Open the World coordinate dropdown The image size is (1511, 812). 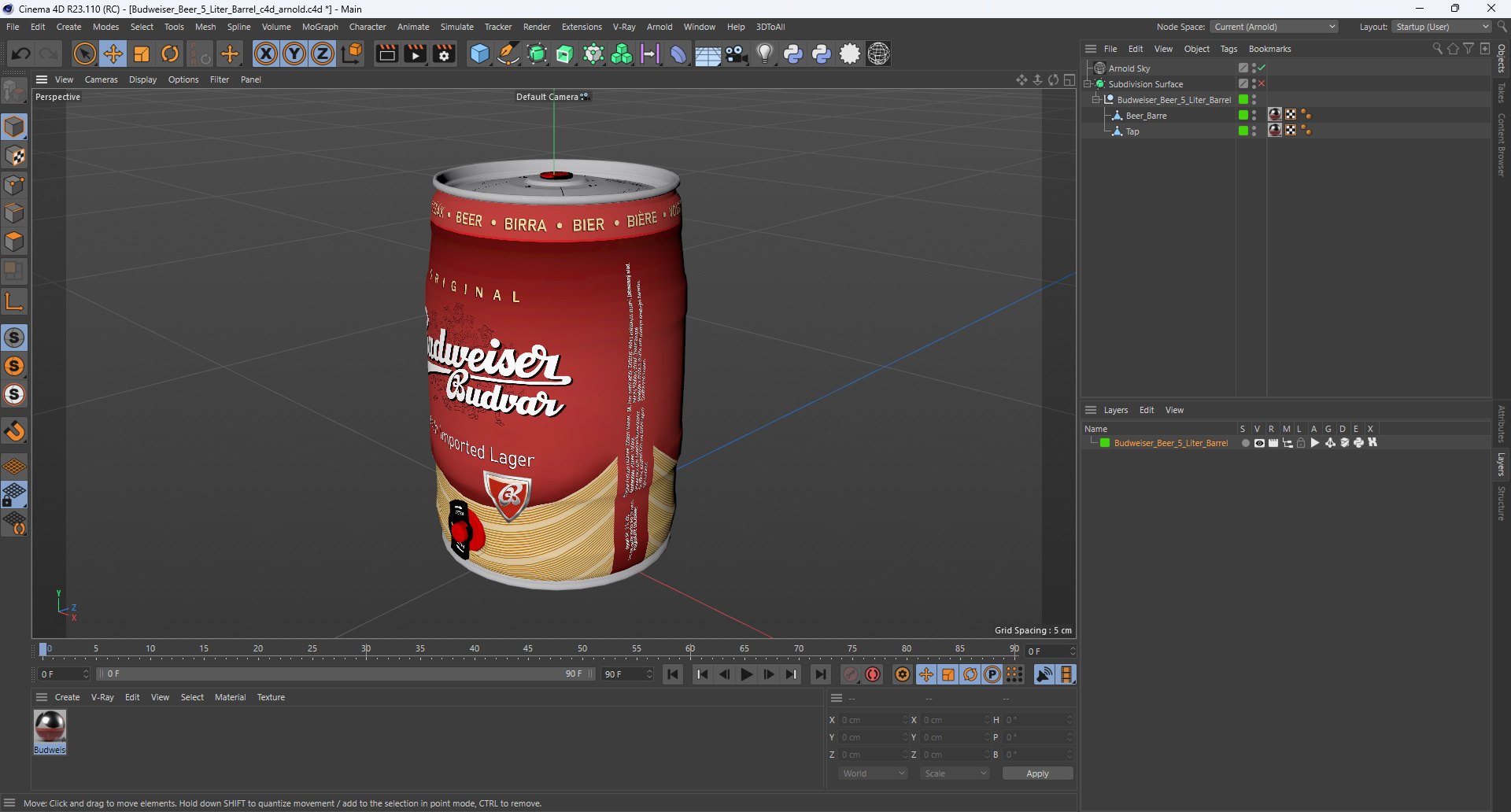pyautogui.click(x=873, y=773)
